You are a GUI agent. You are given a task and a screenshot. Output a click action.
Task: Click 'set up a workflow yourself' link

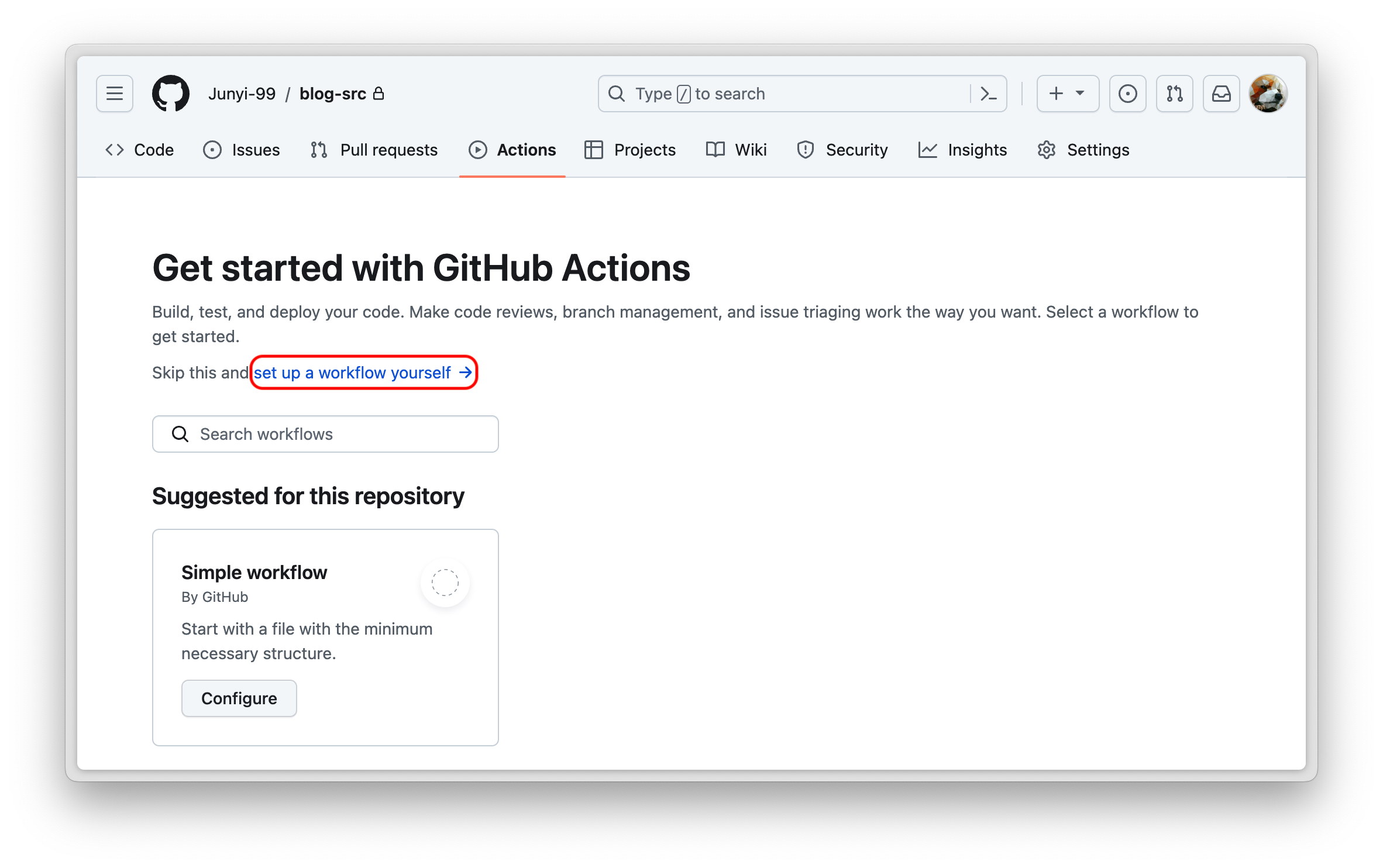(362, 371)
